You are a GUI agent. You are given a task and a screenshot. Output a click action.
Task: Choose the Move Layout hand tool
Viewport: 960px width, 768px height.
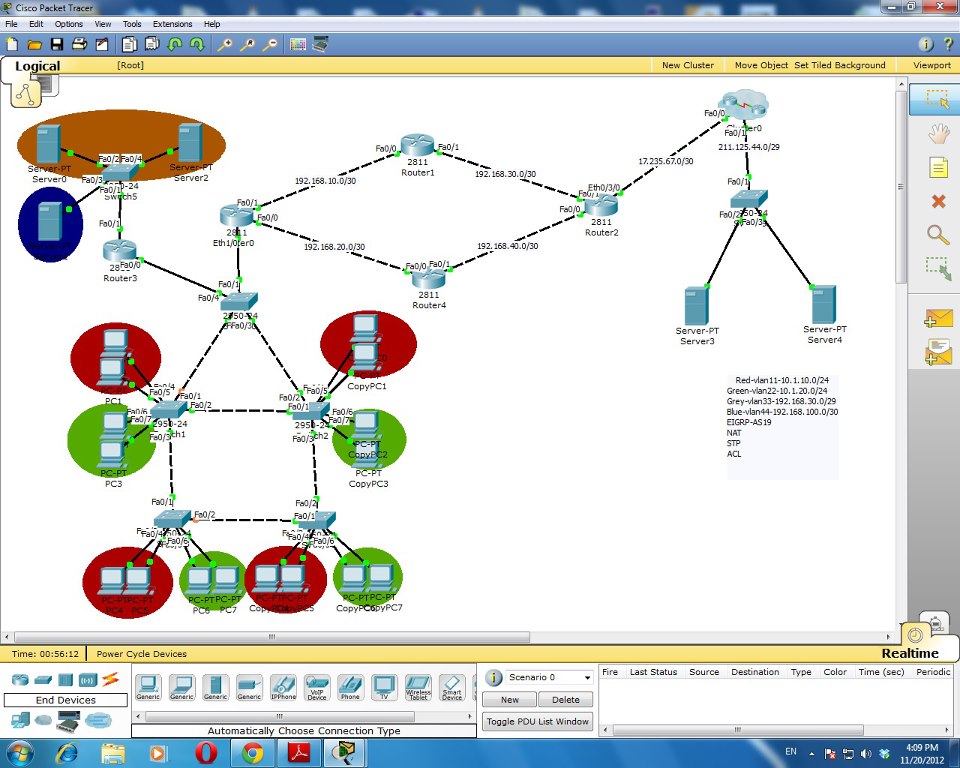[x=938, y=133]
